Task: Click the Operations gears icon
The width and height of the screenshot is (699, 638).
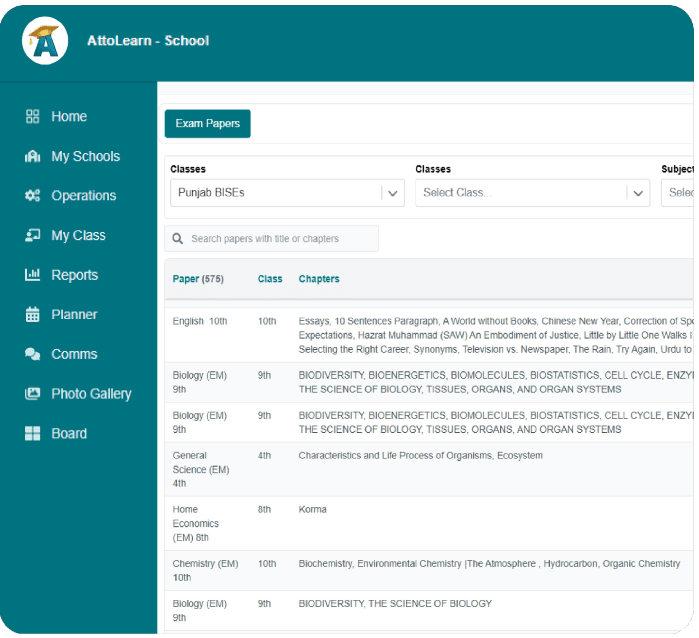Action: 32,196
